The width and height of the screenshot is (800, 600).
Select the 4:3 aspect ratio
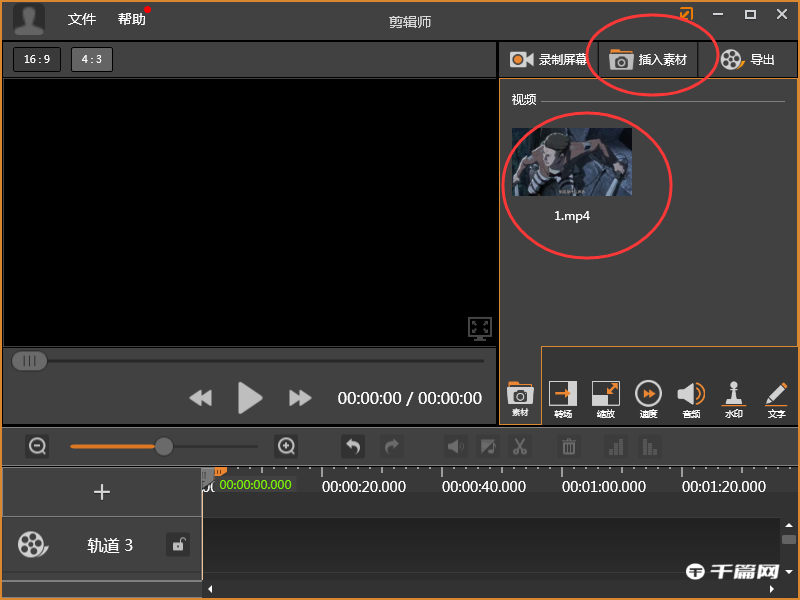point(92,59)
